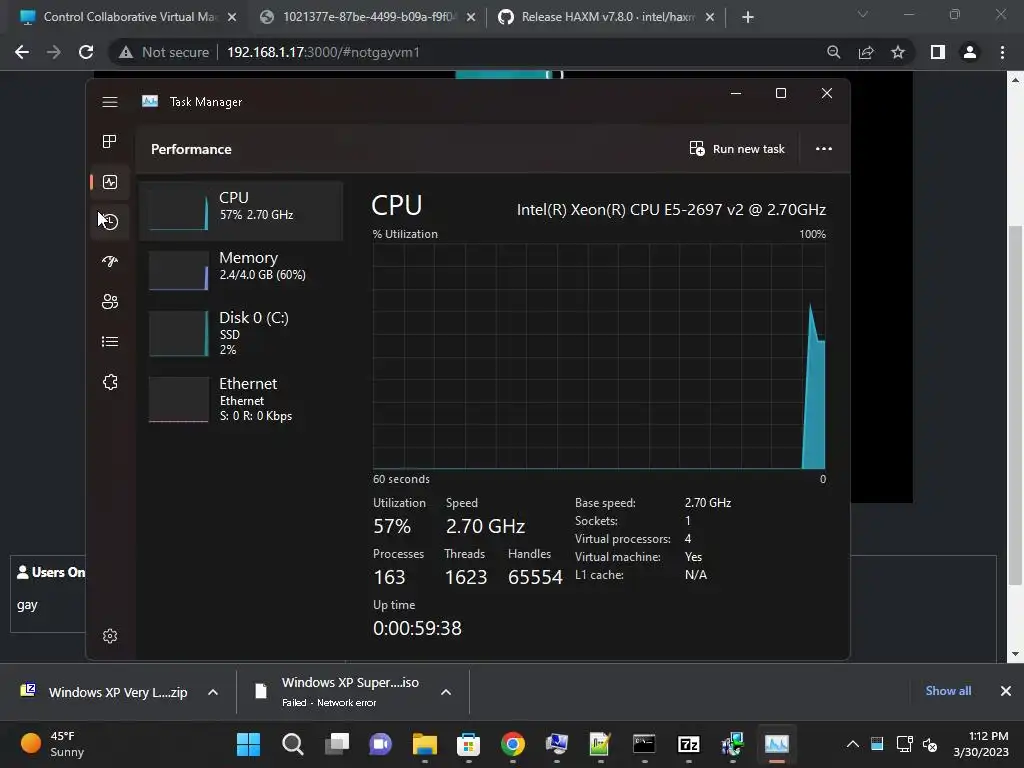
Task: Click the Intel Xeon CPU model name
Action: click(671, 210)
